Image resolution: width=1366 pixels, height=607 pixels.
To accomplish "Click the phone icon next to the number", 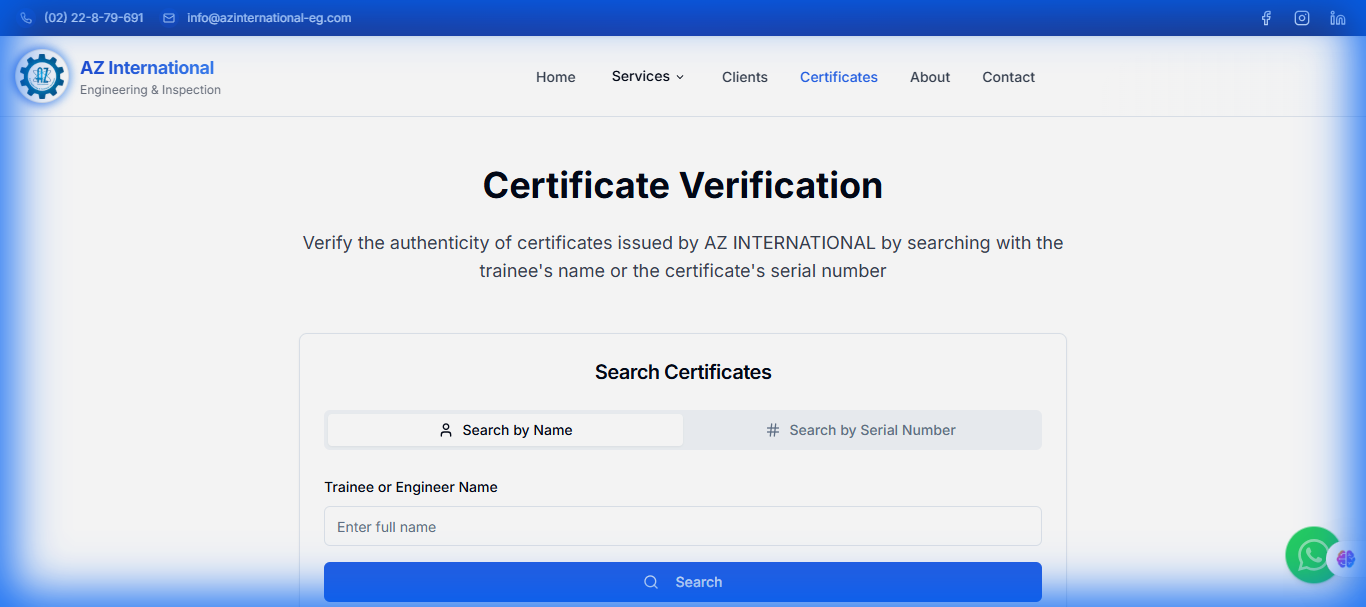I will (x=25, y=17).
